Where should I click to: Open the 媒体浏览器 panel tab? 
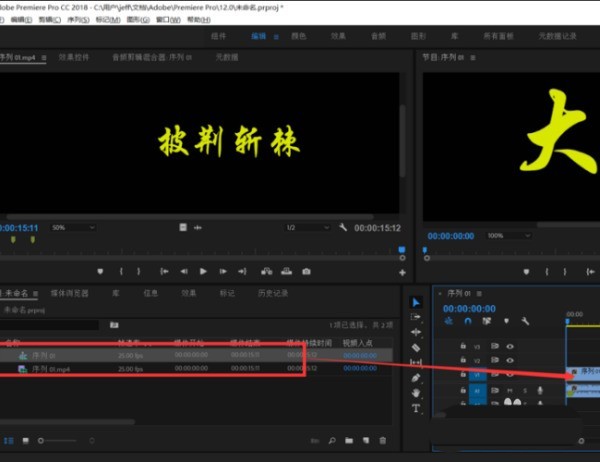click(x=70, y=294)
